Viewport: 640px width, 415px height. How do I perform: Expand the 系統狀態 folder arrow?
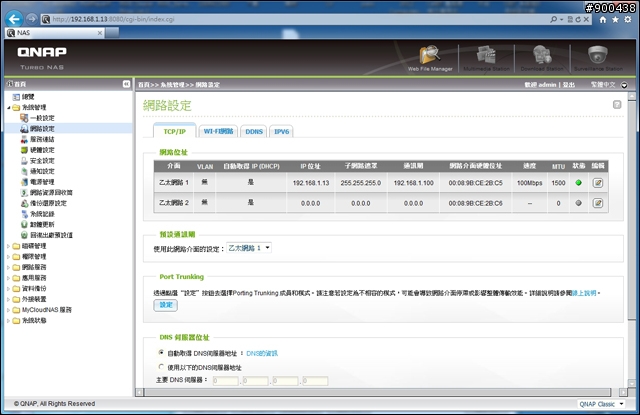coord(9,320)
